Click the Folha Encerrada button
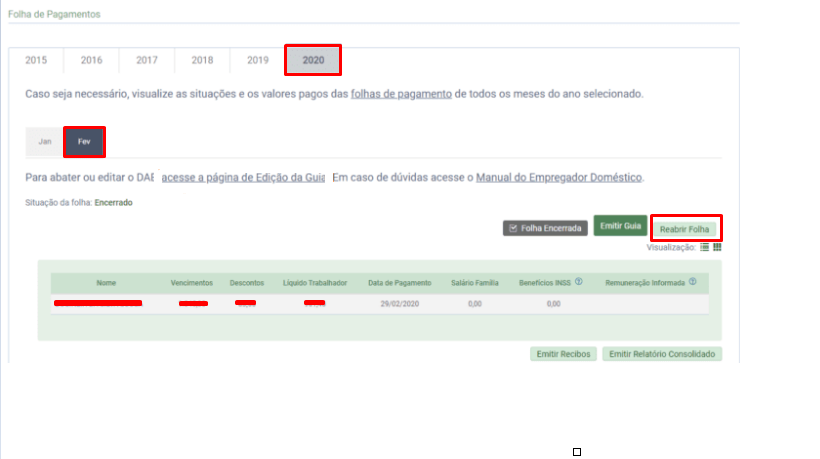Viewport: 820px width, 459px height. click(x=545, y=228)
